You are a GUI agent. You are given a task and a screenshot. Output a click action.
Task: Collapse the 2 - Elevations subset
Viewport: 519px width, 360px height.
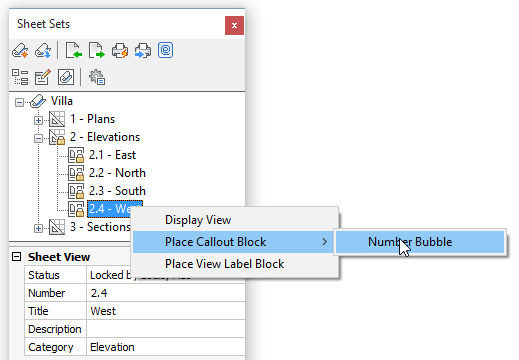[x=38, y=138]
